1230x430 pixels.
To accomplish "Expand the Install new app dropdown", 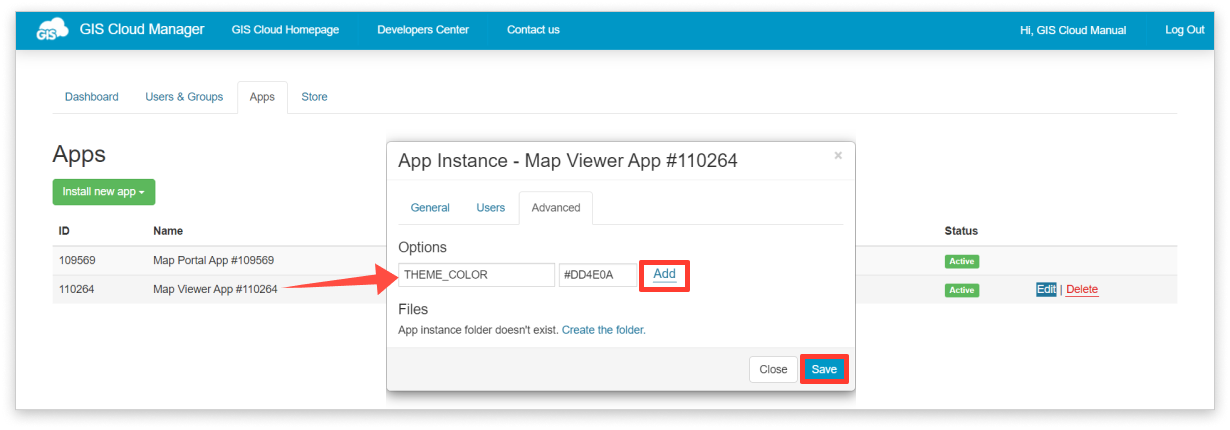I will coord(104,192).
